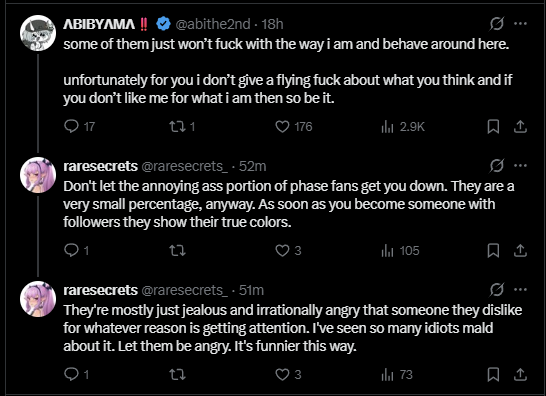Share the reply with 73 views
This screenshot has height=396, width=546.
520,374
